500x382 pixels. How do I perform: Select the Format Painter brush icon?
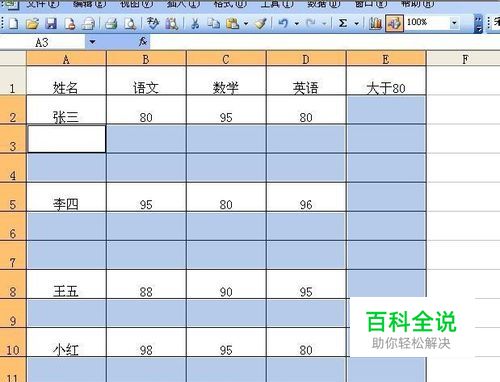(260, 23)
